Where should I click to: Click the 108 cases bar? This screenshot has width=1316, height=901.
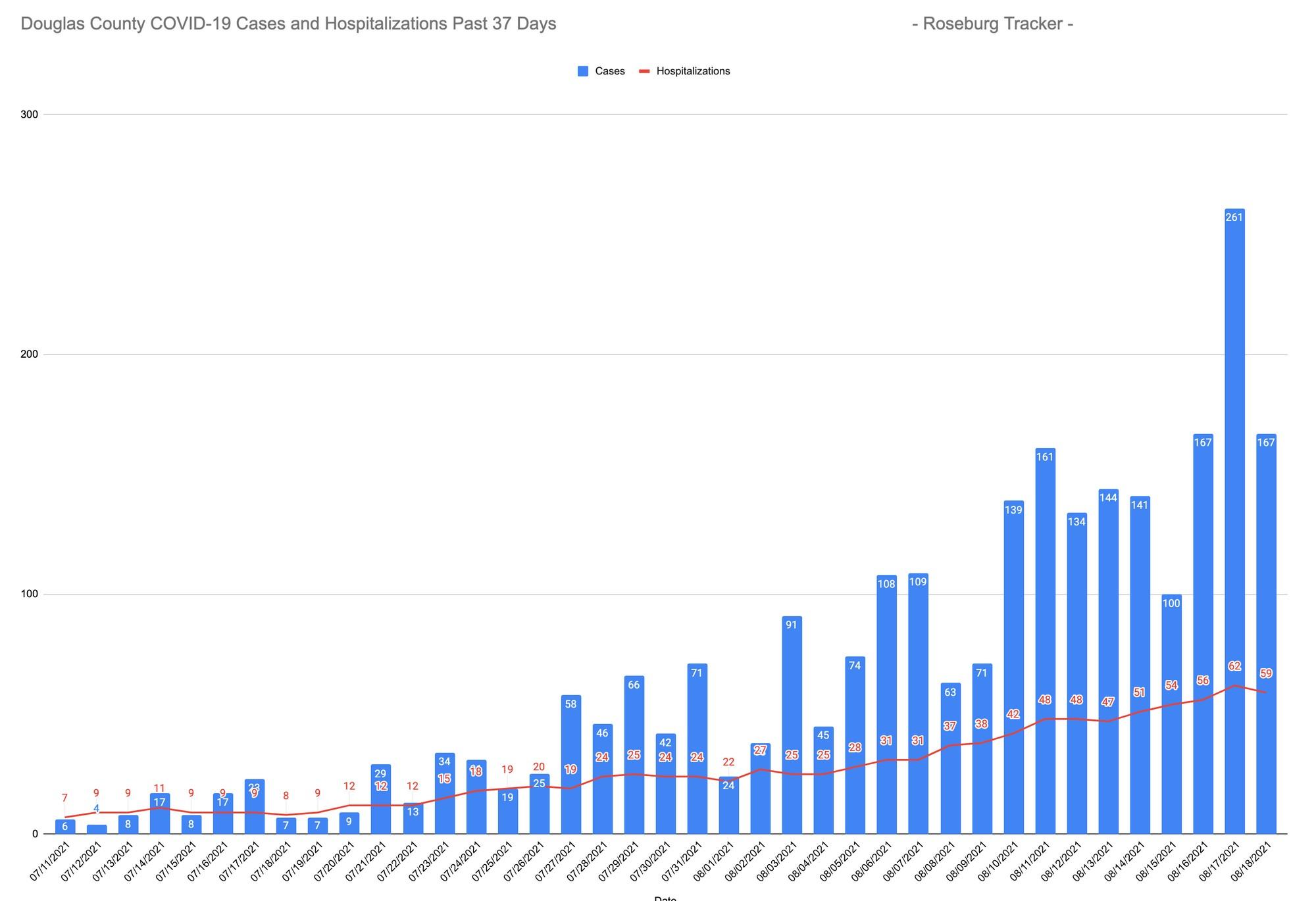(x=886, y=671)
